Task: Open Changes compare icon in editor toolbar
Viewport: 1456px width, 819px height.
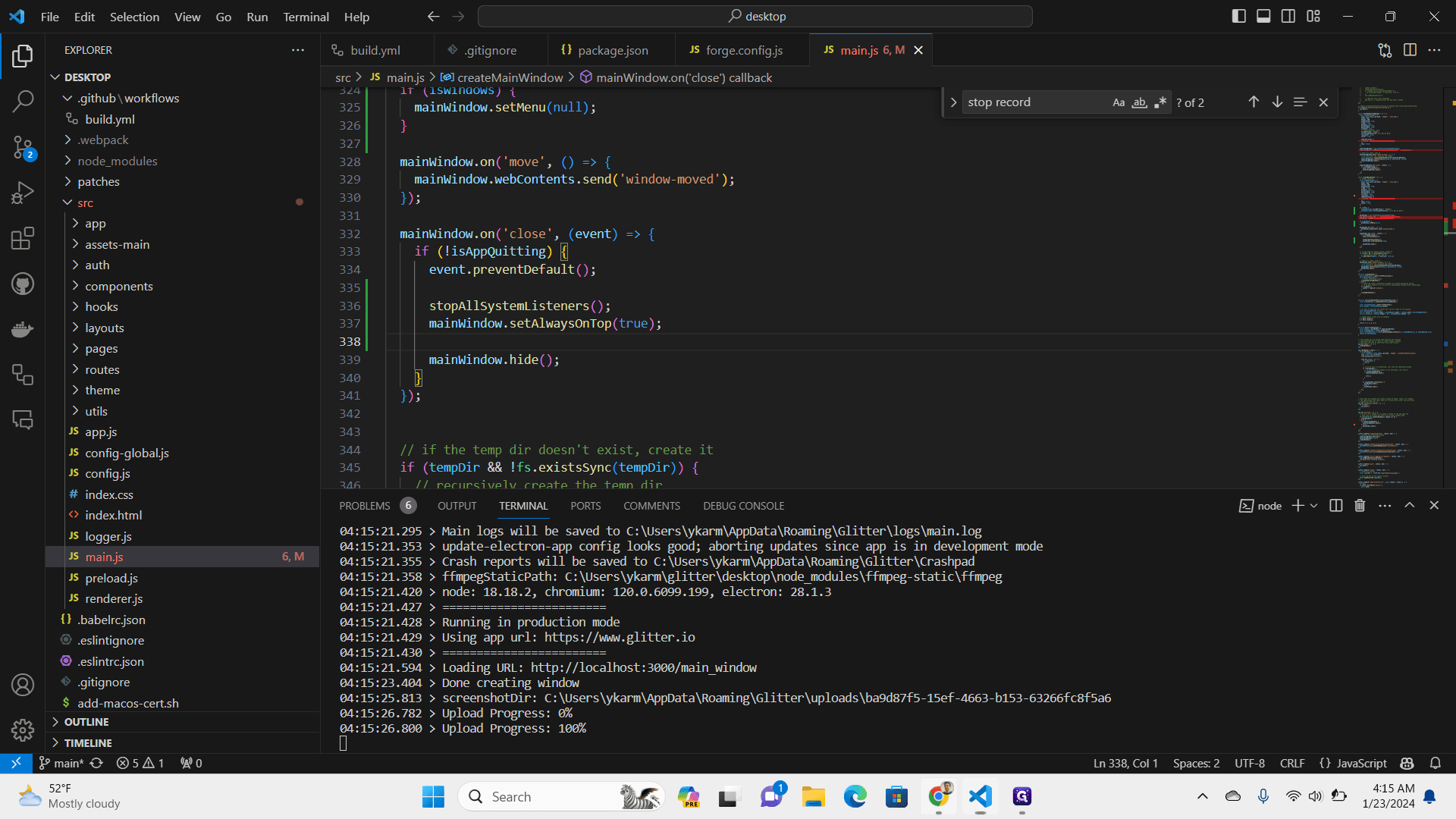Action: click(1385, 50)
